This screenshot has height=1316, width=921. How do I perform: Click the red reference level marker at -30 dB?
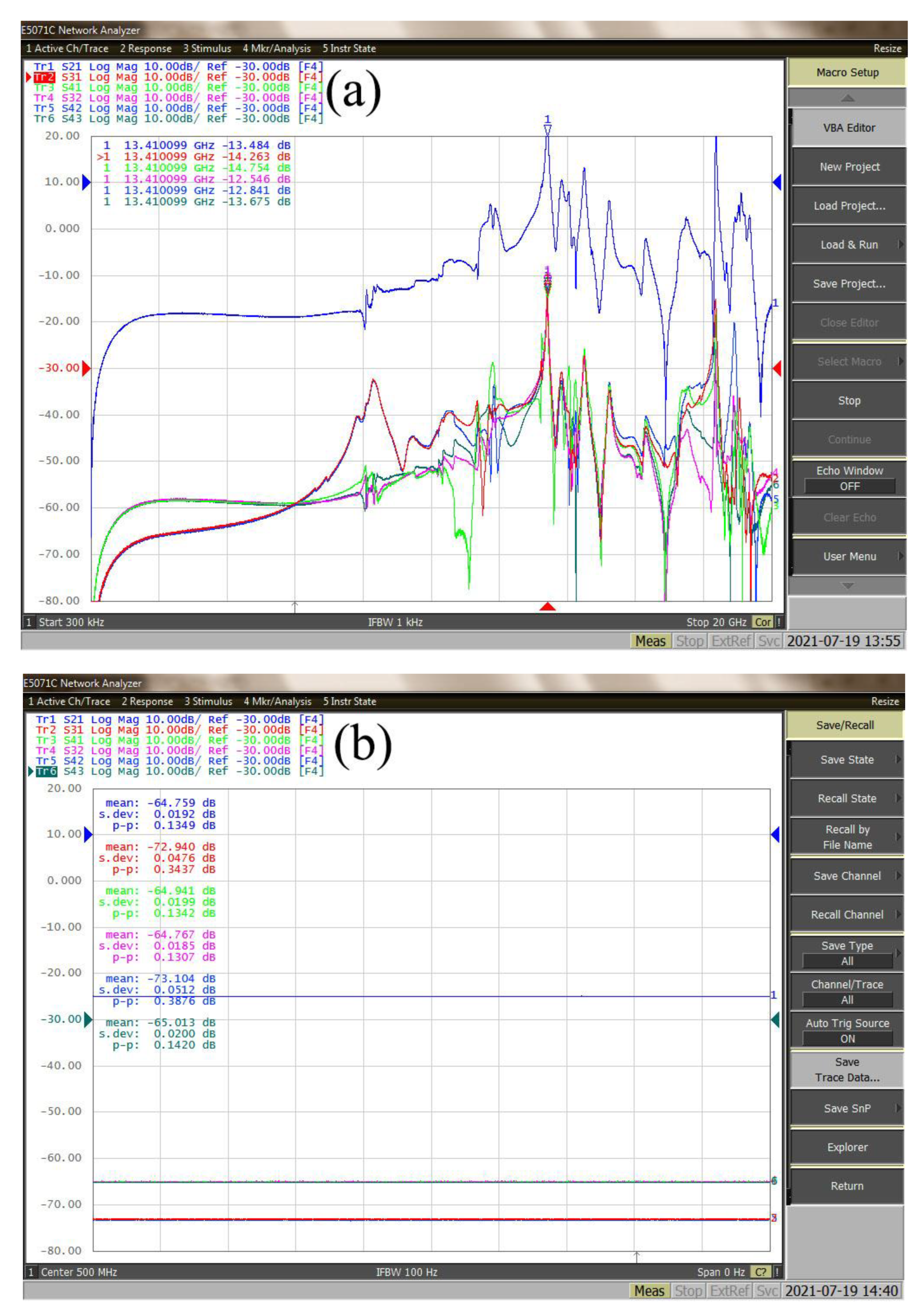point(86,368)
